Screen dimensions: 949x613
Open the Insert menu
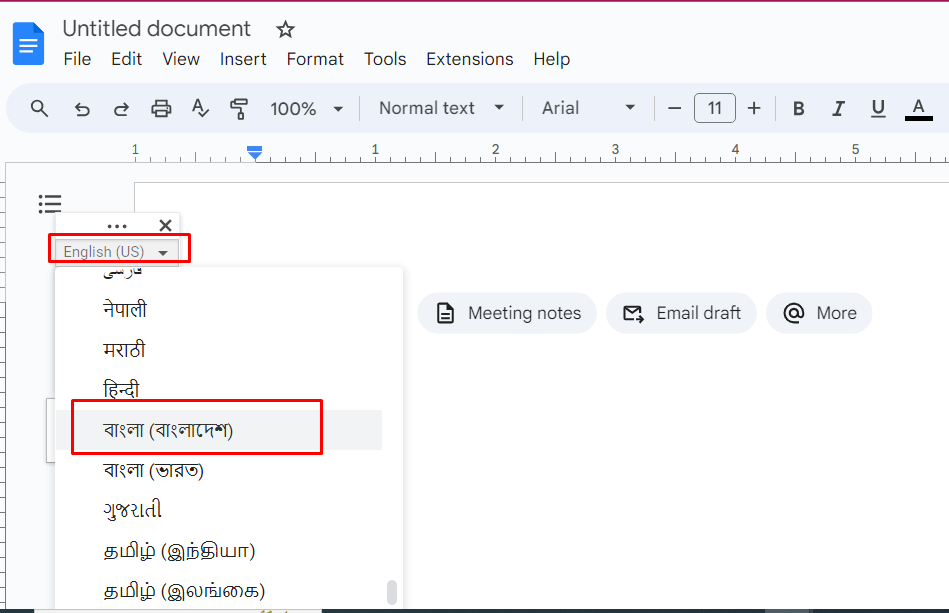point(243,59)
